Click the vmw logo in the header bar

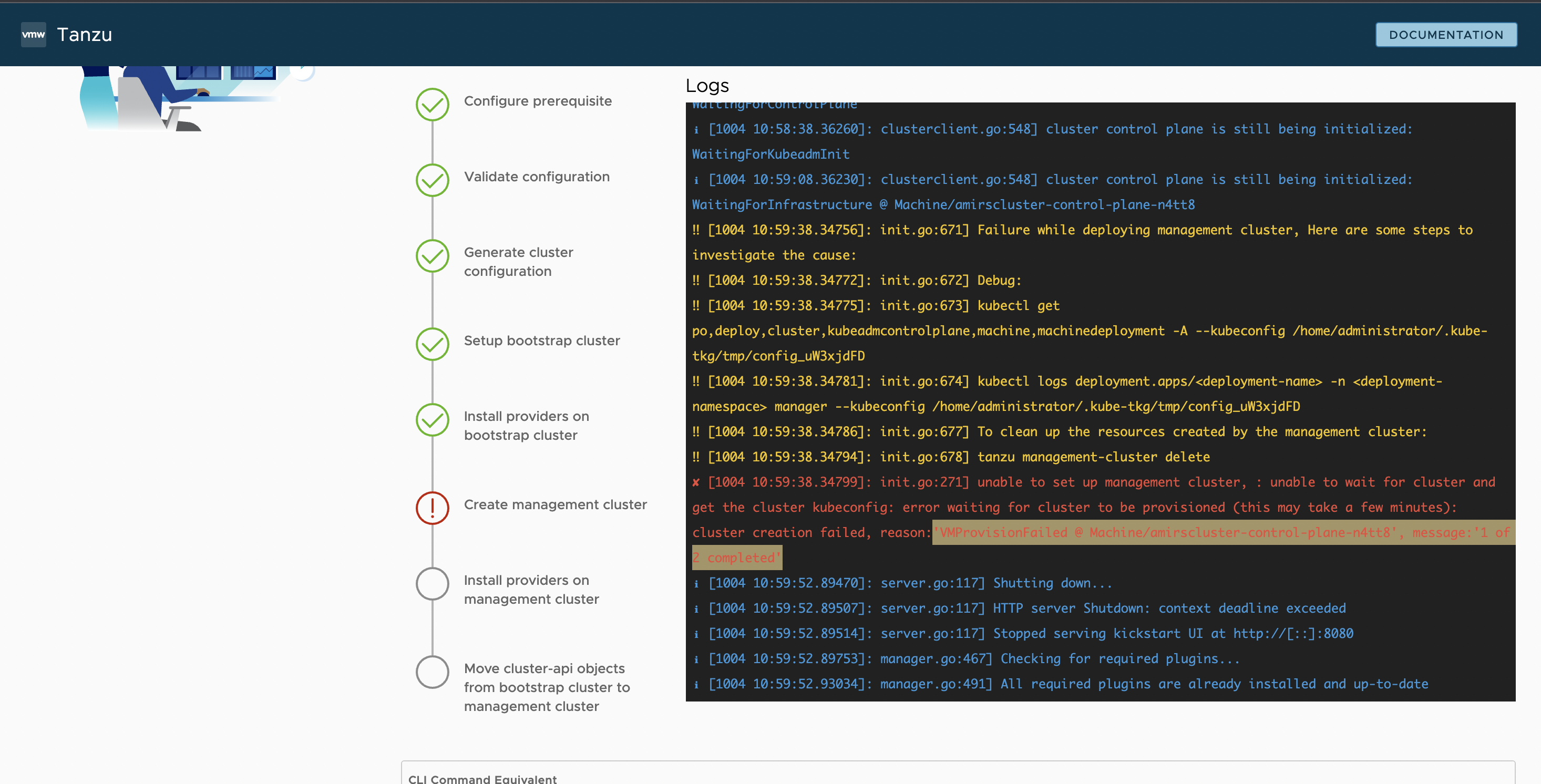33,34
